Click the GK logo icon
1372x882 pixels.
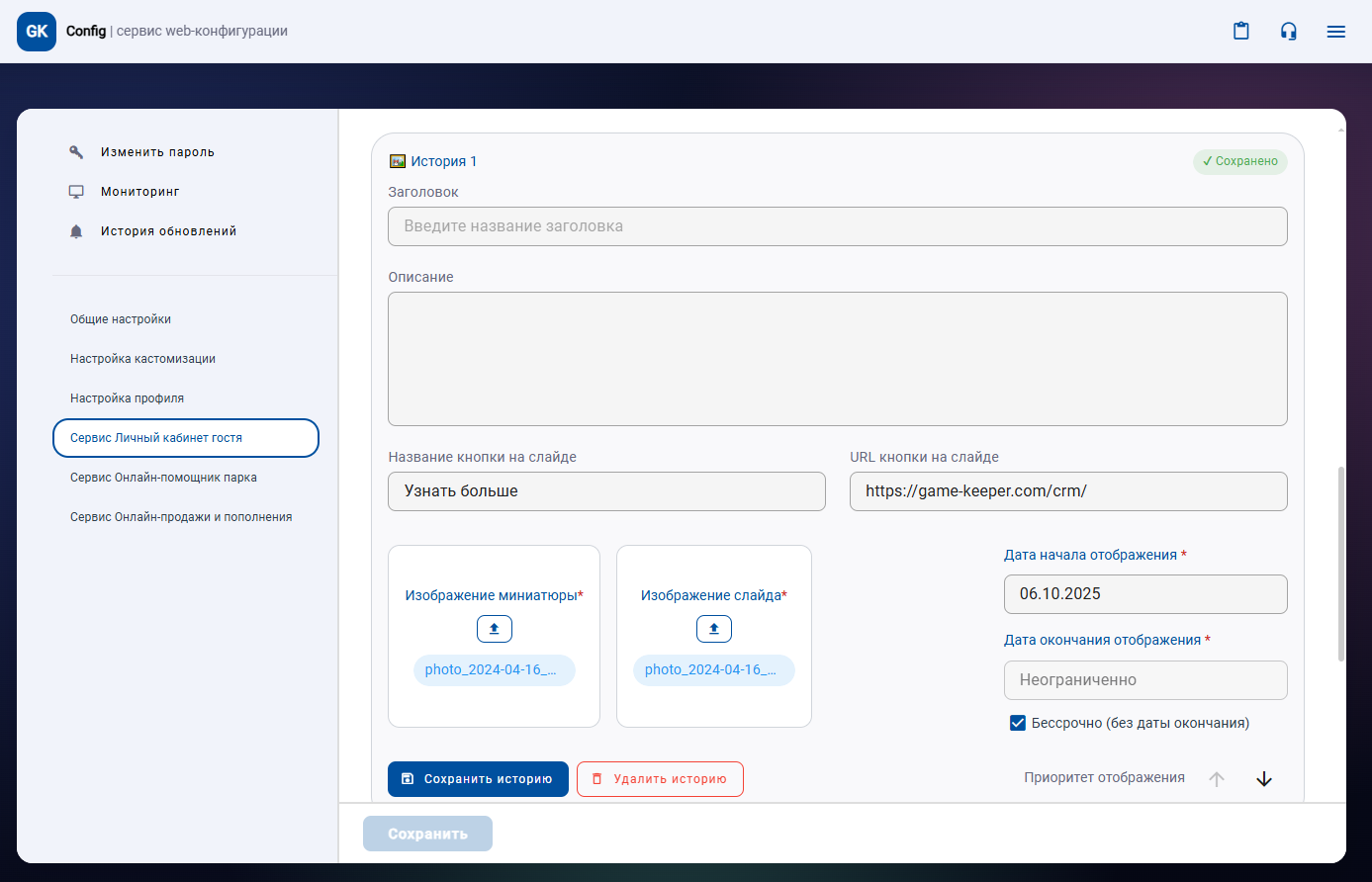coord(37,32)
